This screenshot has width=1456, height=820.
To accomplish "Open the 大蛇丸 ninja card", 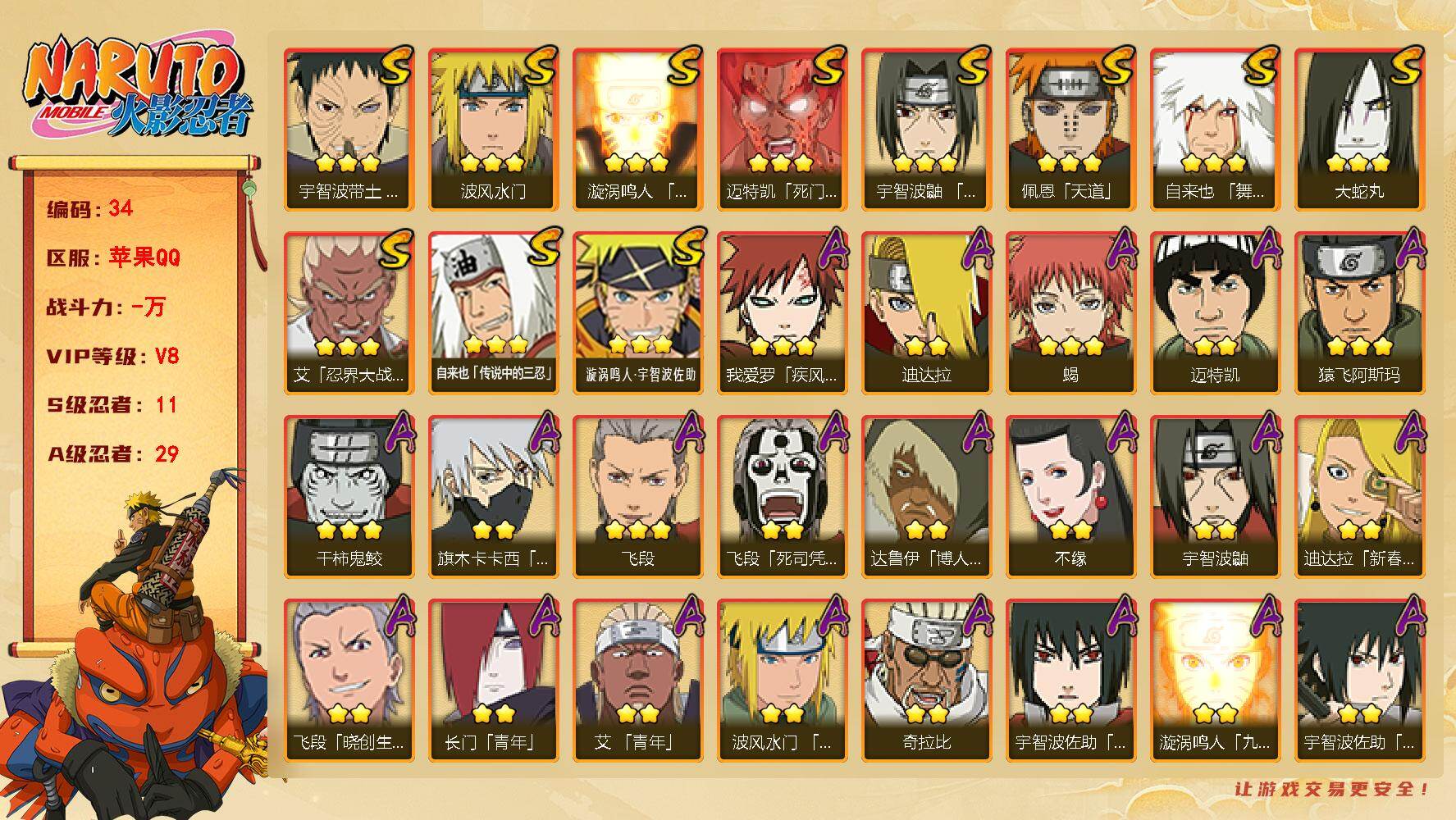I will pyautogui.click(x=1359, y=130).
